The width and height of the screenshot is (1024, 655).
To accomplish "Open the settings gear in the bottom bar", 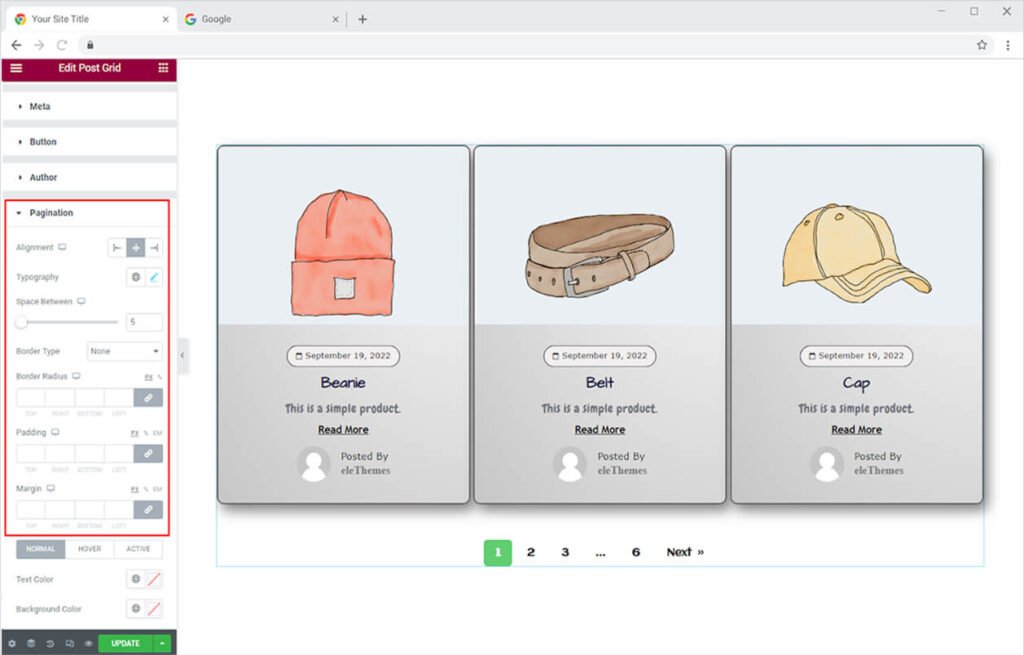I will (12, 644).
